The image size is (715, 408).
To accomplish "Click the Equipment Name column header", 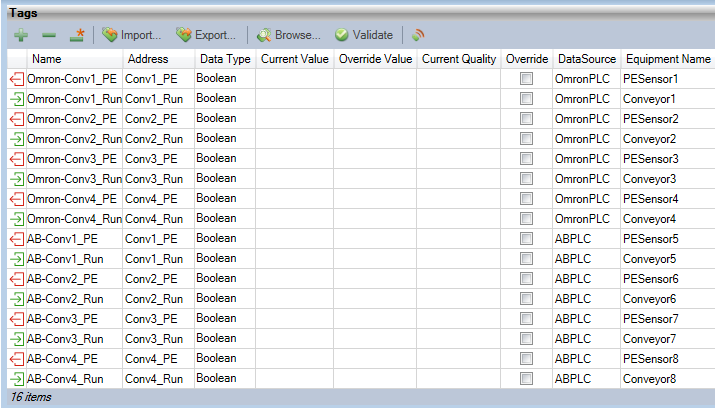I will (668, 59).
